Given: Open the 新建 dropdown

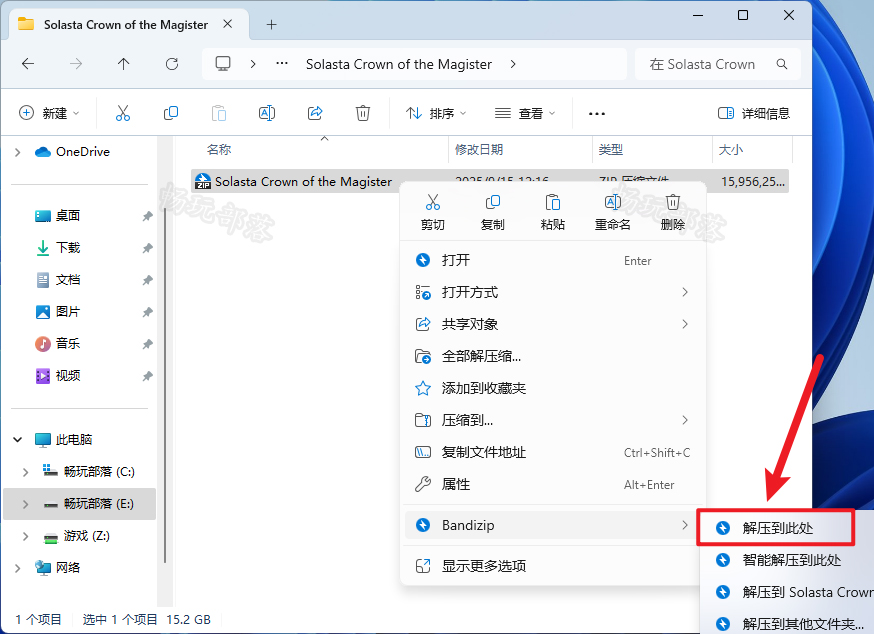Looking at the screenshot, I should pyautogui.click(x=49, y=113).
